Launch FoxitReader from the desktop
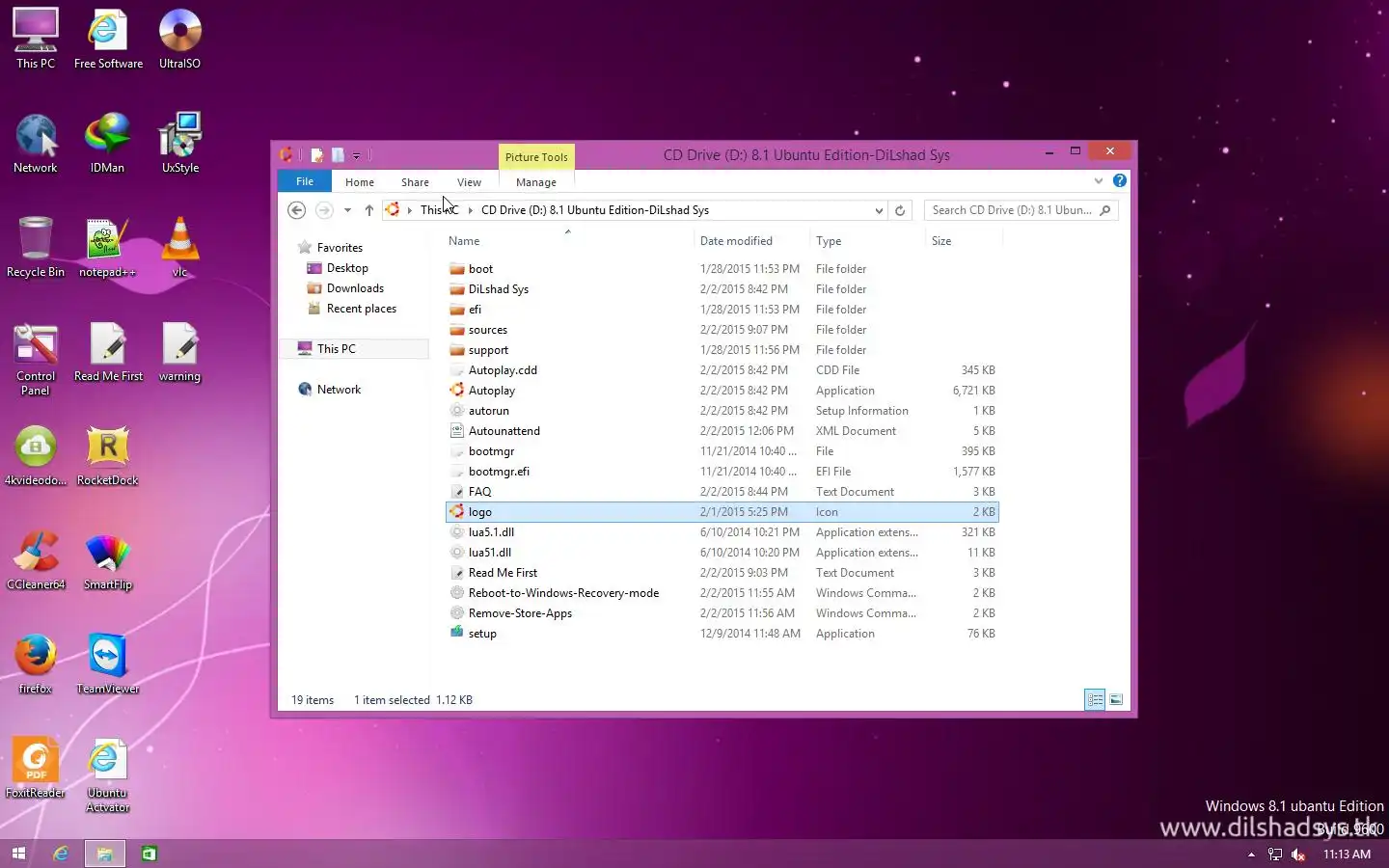This screenshot has width=1389, height=868. 36,768
